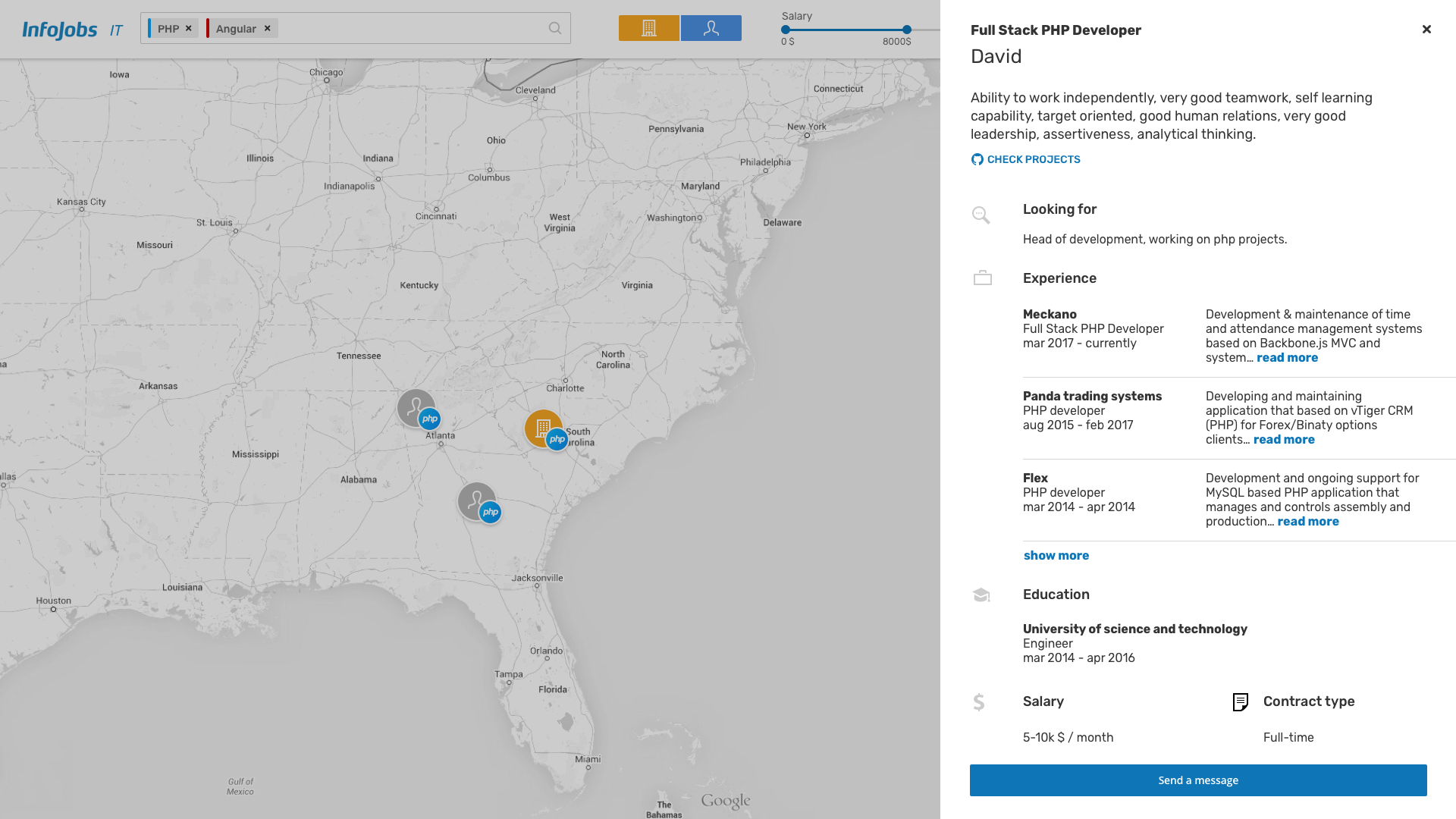Expand Panda trading systems read more
Viewport: 1456px width, 819px height.
(1284, 440)
